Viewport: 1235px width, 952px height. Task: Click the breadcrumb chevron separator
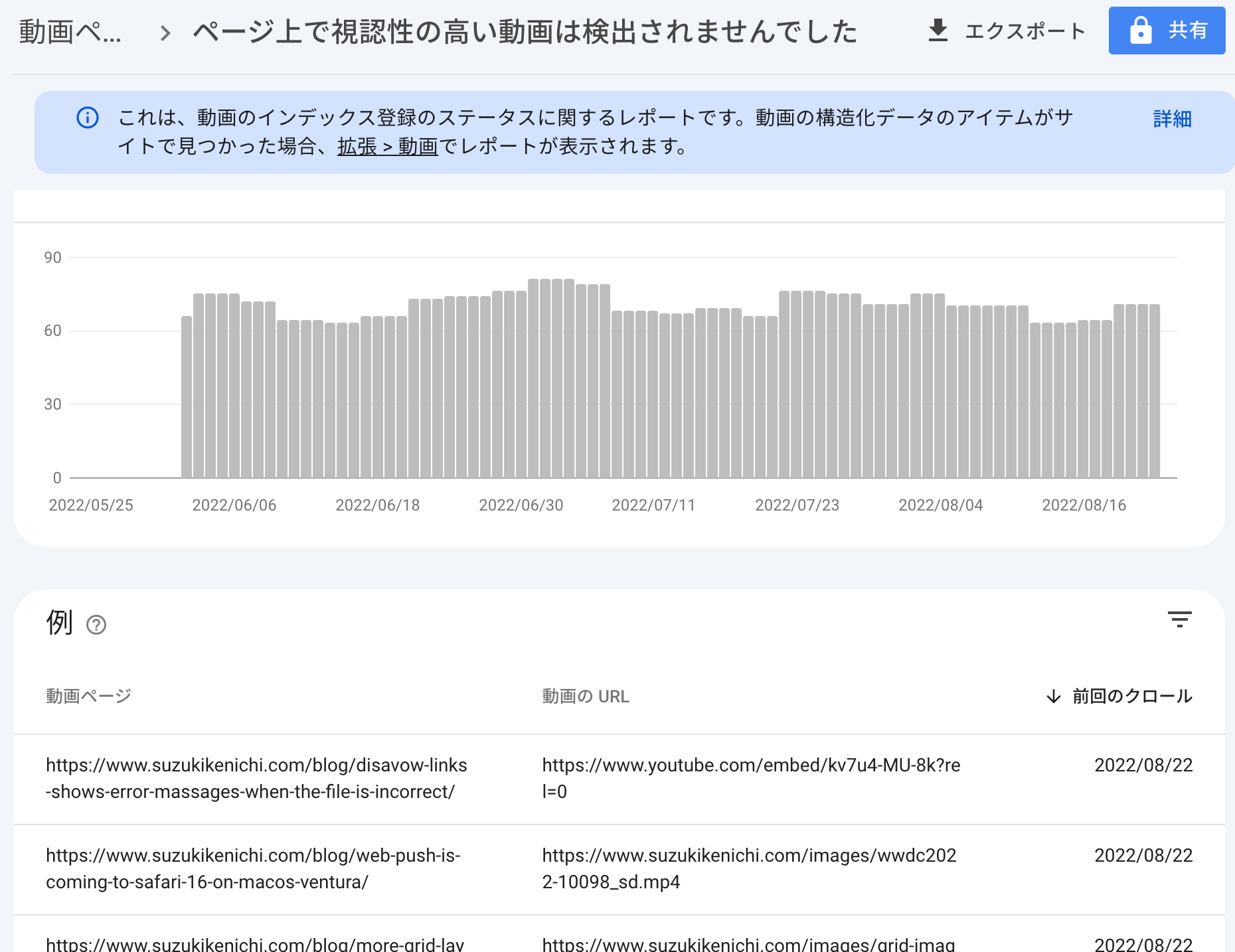[x=165, y=33]
